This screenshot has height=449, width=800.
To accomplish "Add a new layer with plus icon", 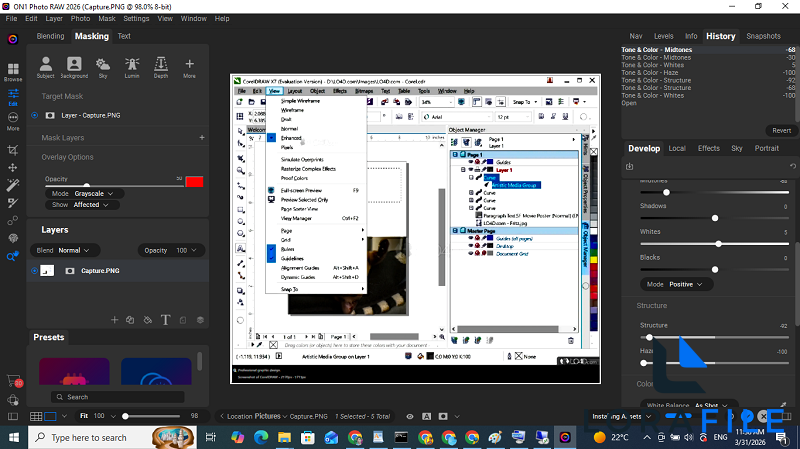I will click(114, 320).
